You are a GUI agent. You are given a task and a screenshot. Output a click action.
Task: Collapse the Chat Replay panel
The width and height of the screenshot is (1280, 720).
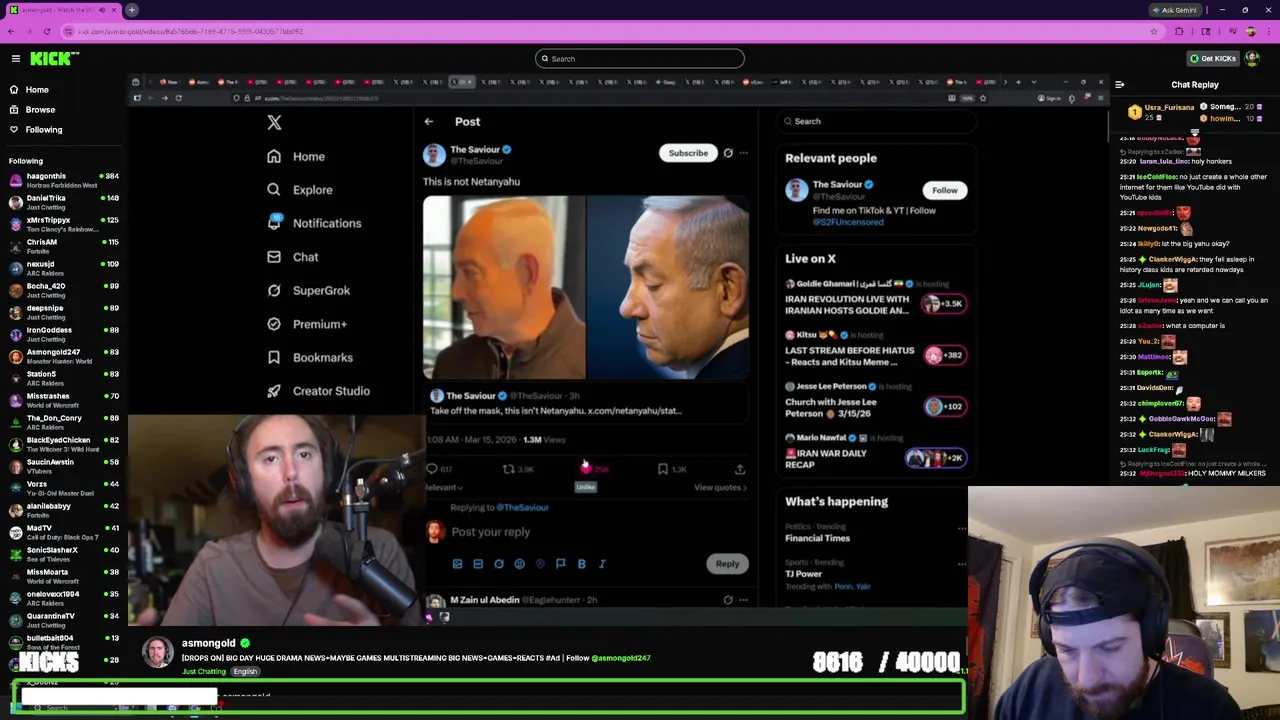click(x=1119, y=85)
